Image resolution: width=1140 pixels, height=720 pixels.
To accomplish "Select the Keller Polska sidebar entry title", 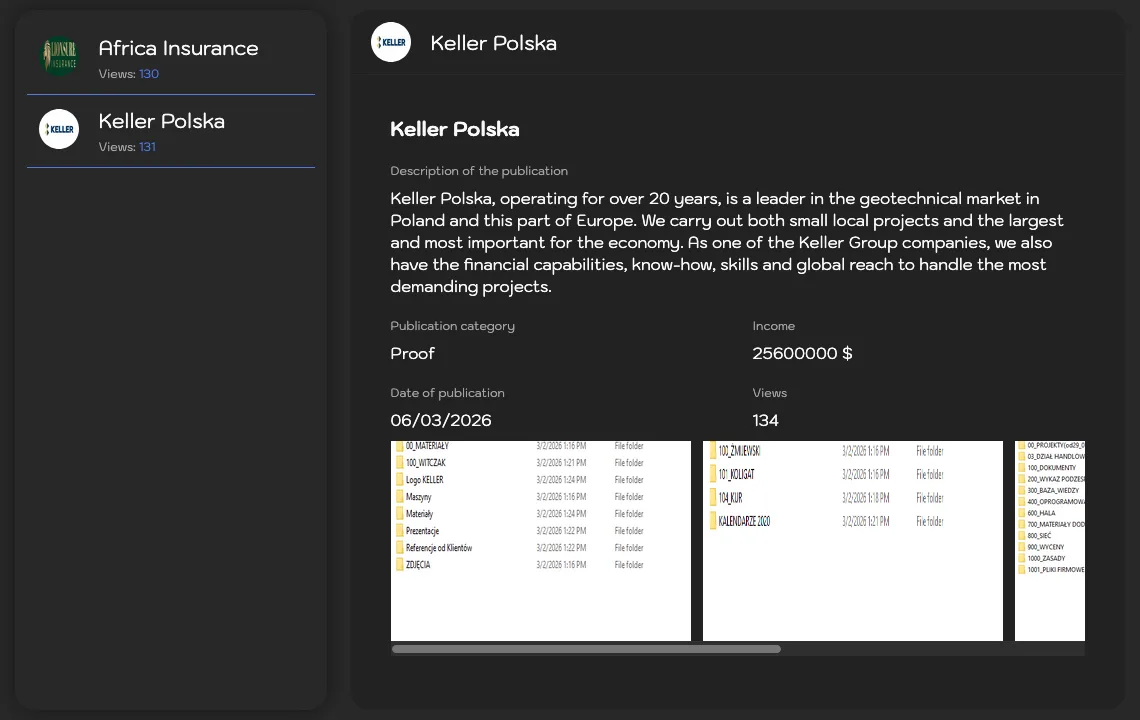I will click(161, 121).
